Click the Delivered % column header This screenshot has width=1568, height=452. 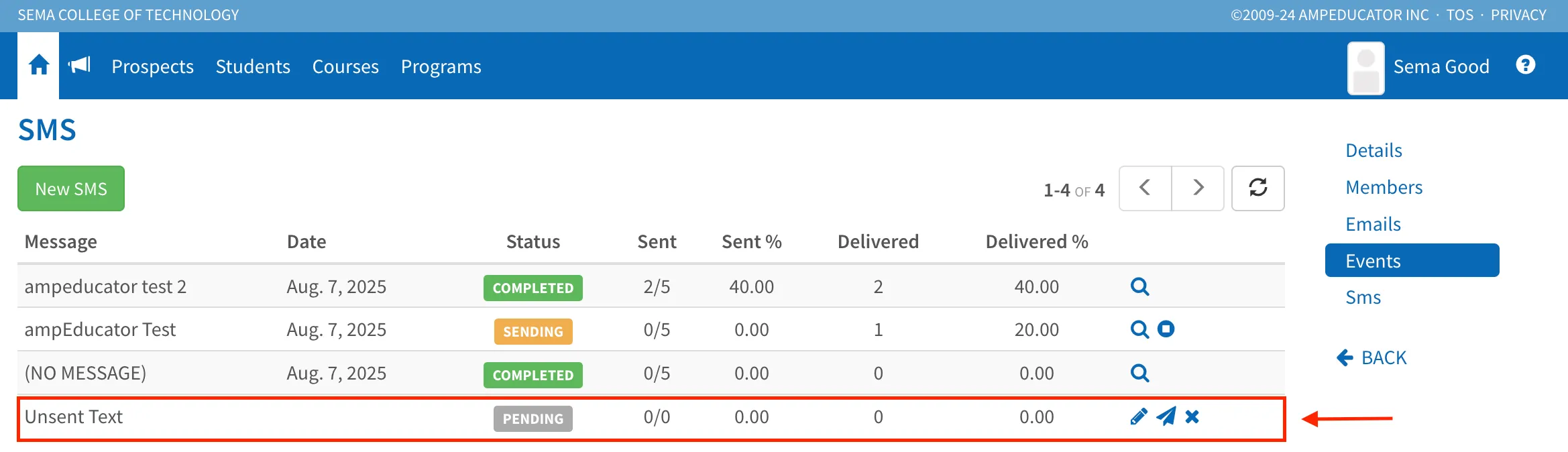[x=1037, y=241]
